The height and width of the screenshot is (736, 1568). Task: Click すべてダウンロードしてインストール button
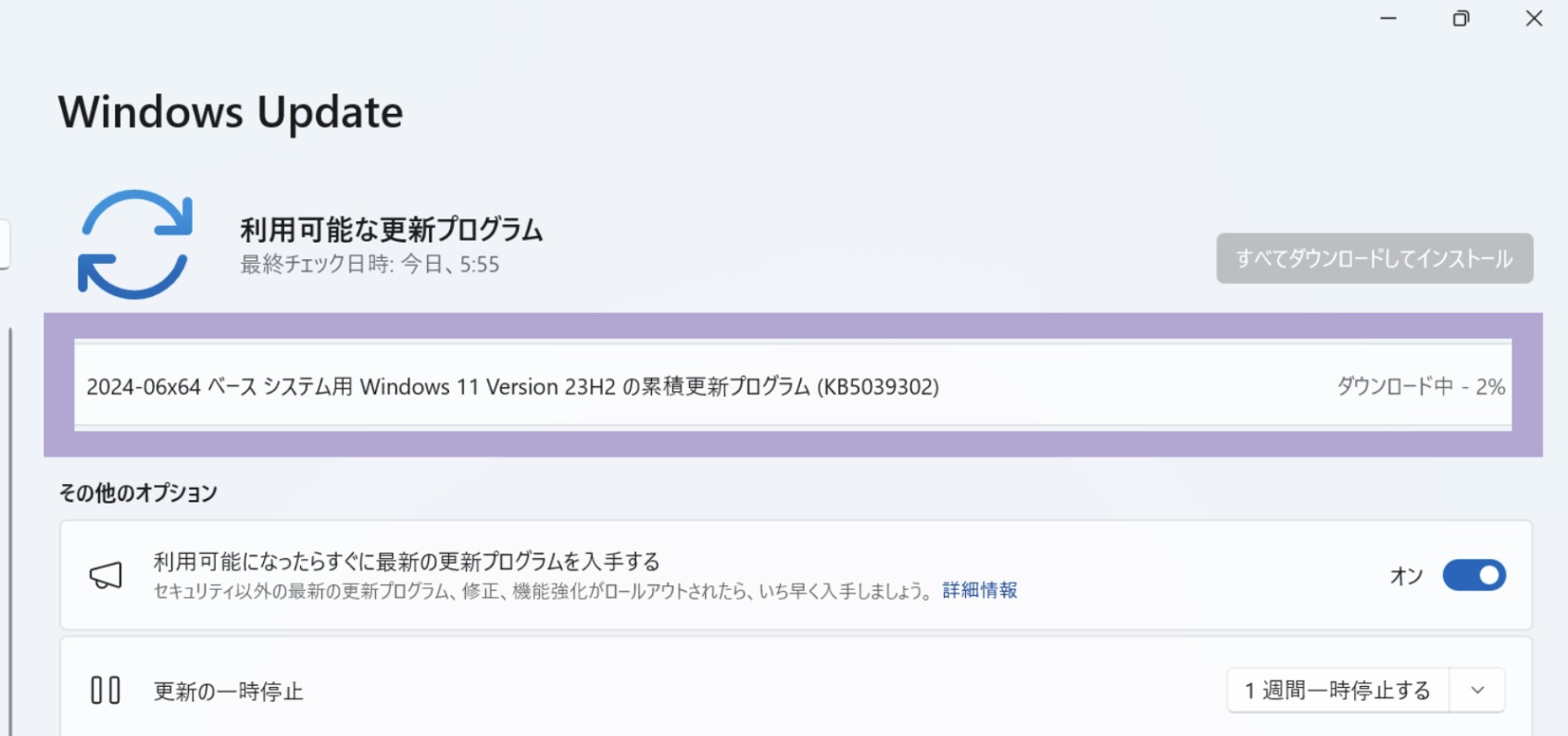[x=1374, y=258]
